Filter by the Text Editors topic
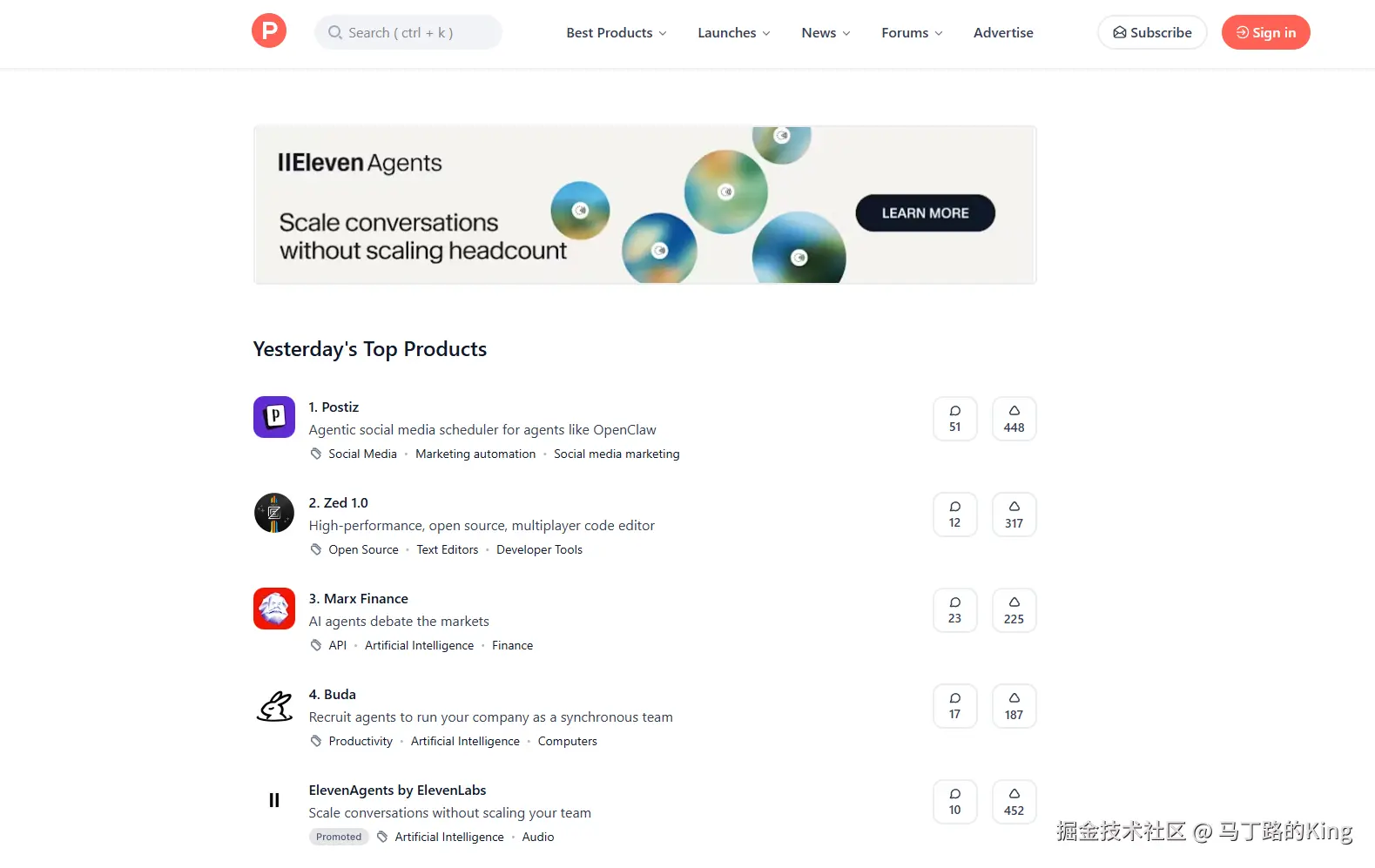Image resolution: width=1375 pixels, height=868 pixels. [x=448, y=549]
